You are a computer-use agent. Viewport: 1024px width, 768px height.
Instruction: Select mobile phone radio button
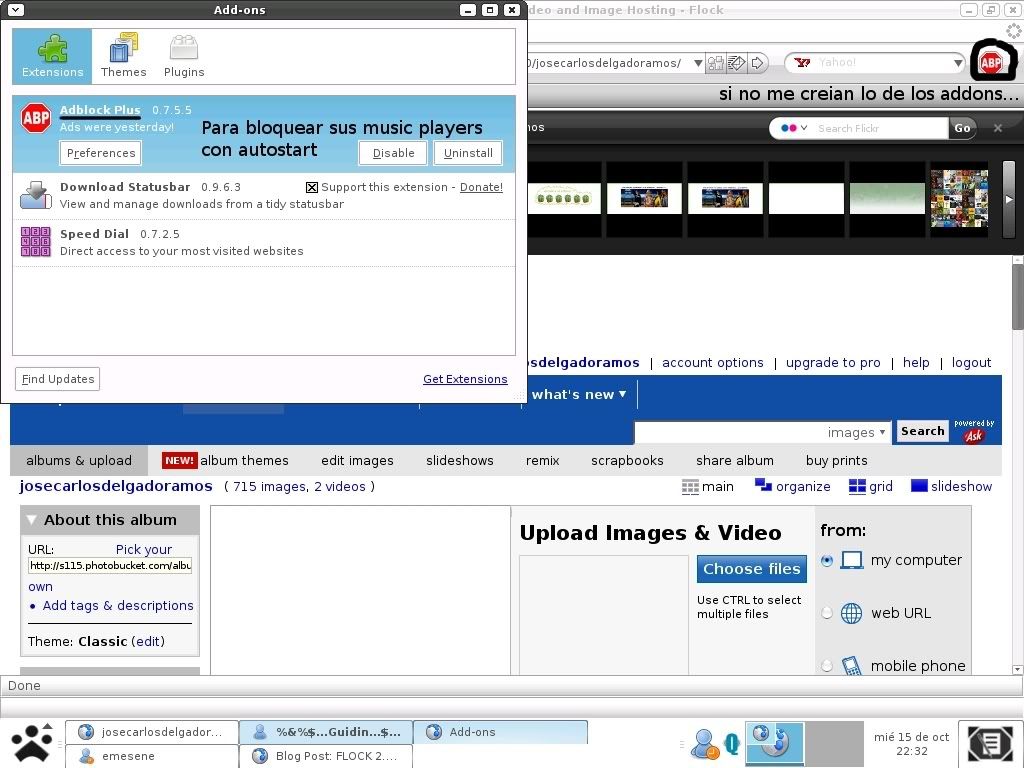click(827, 665)
